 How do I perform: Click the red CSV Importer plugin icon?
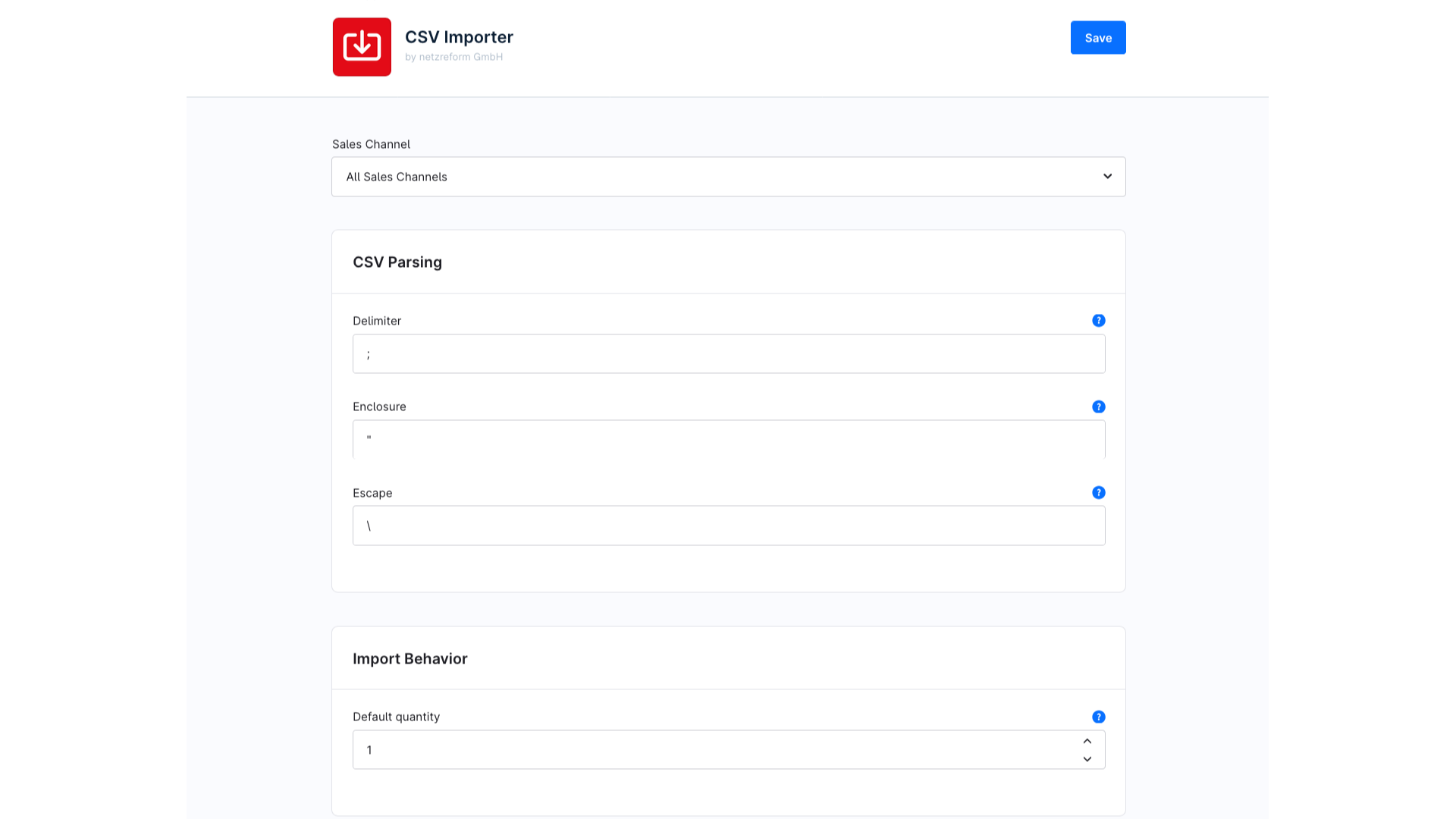362,47
